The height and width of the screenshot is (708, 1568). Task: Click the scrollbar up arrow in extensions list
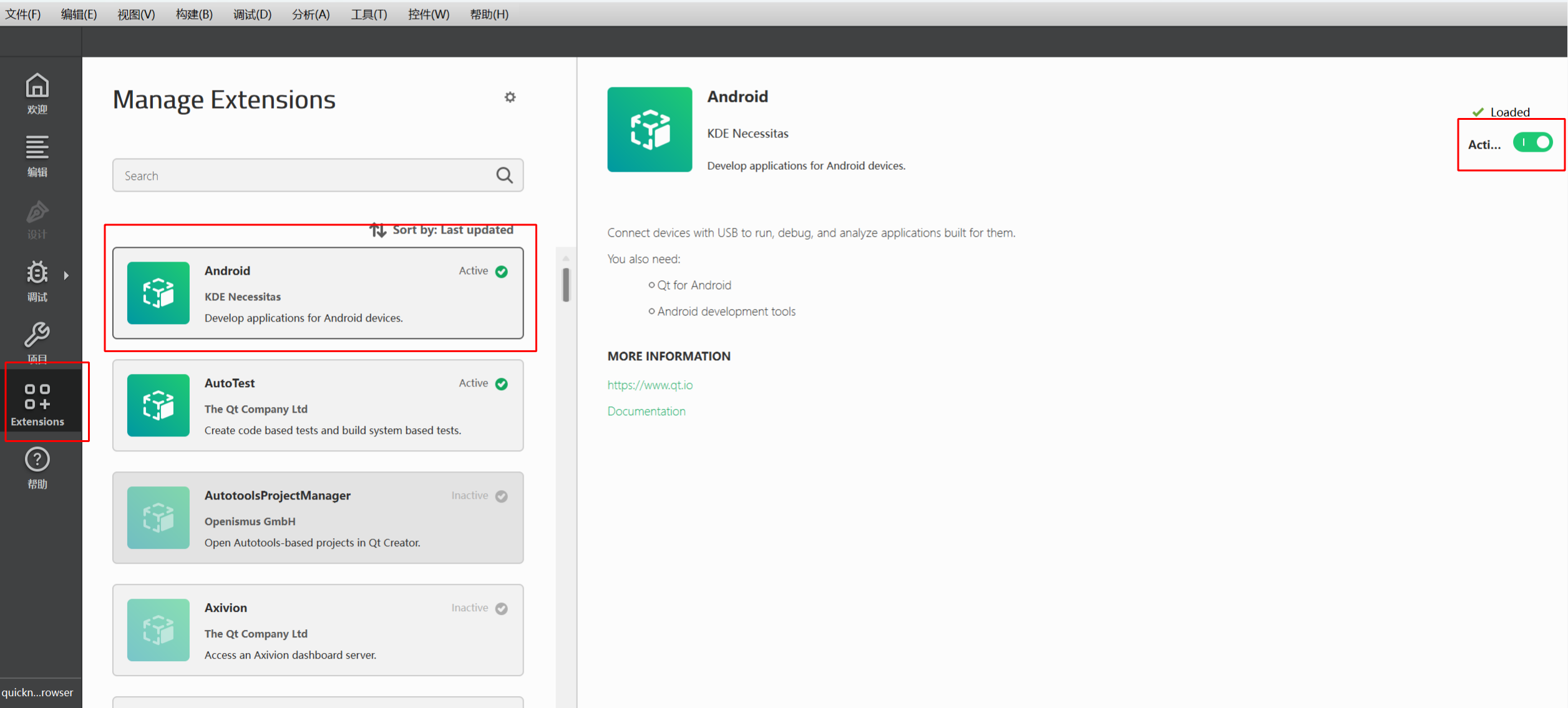(x=565, y=258)
